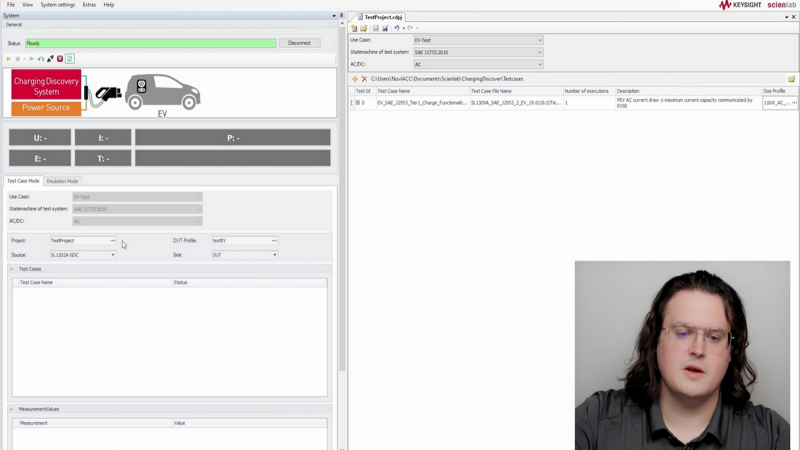The width and height of the screenshot is (800, 450).
Task: Browse test cases folder icon at right
Action: tap(791, 79)
